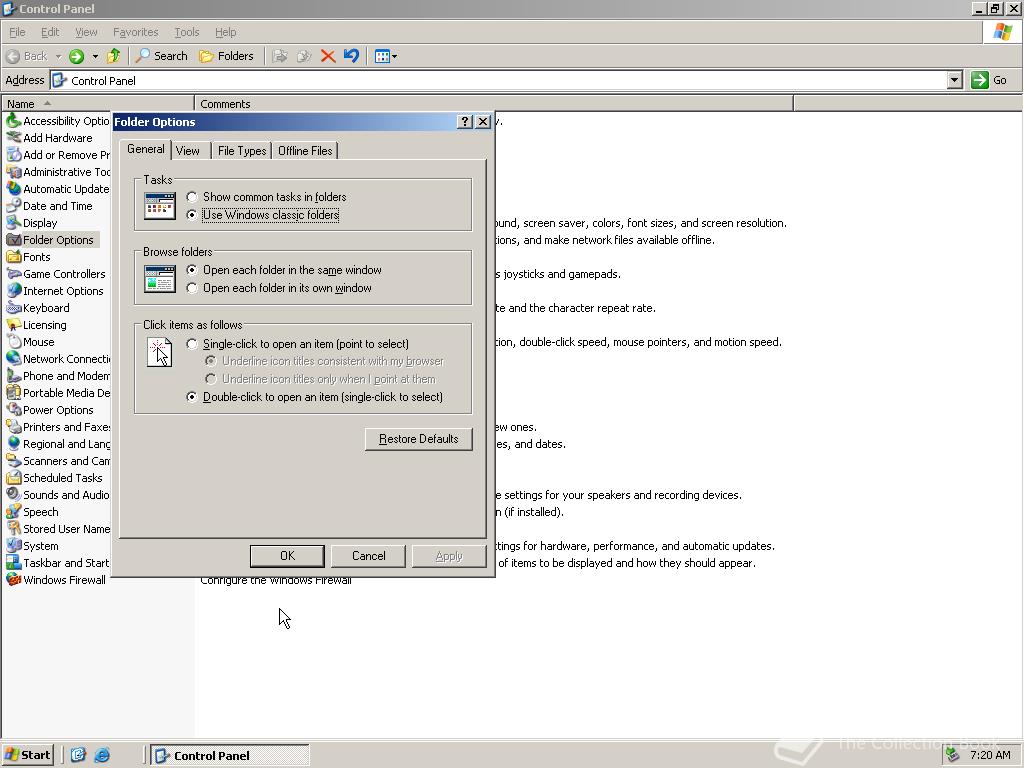This screenshot has width=1024, height=768.
Task: Select Printers and Faxes item
Action: (x=58, y=426)
